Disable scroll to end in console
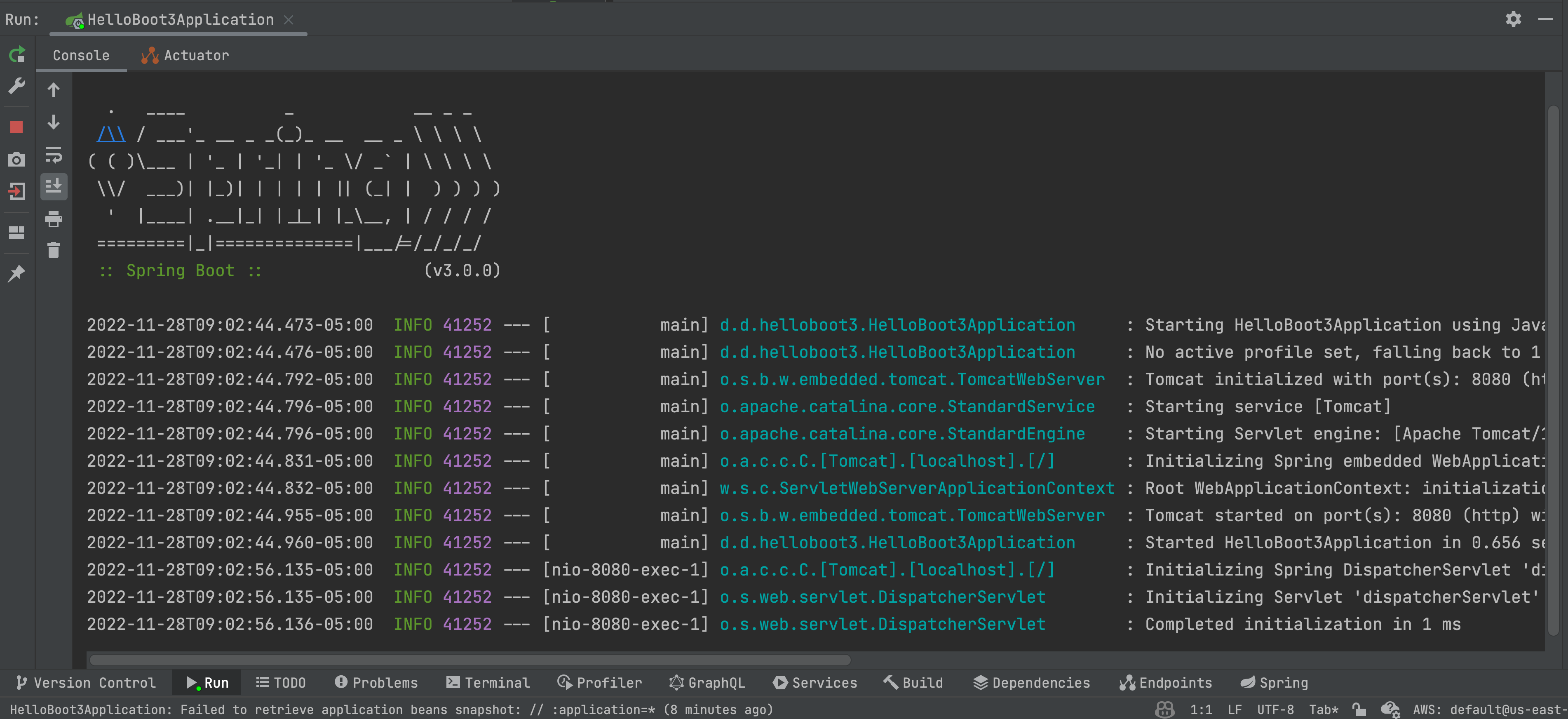 click(x=54, y=187)
